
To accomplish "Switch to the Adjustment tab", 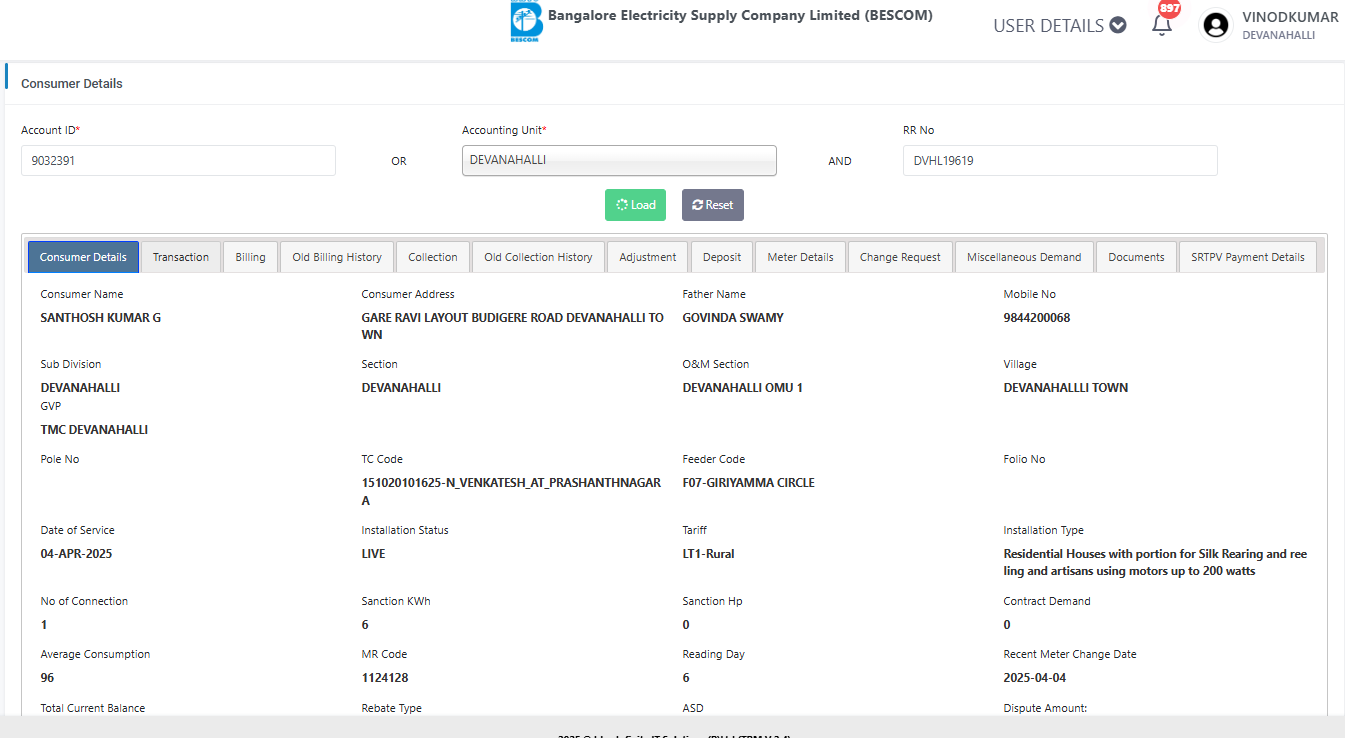I will click(648, 257).
